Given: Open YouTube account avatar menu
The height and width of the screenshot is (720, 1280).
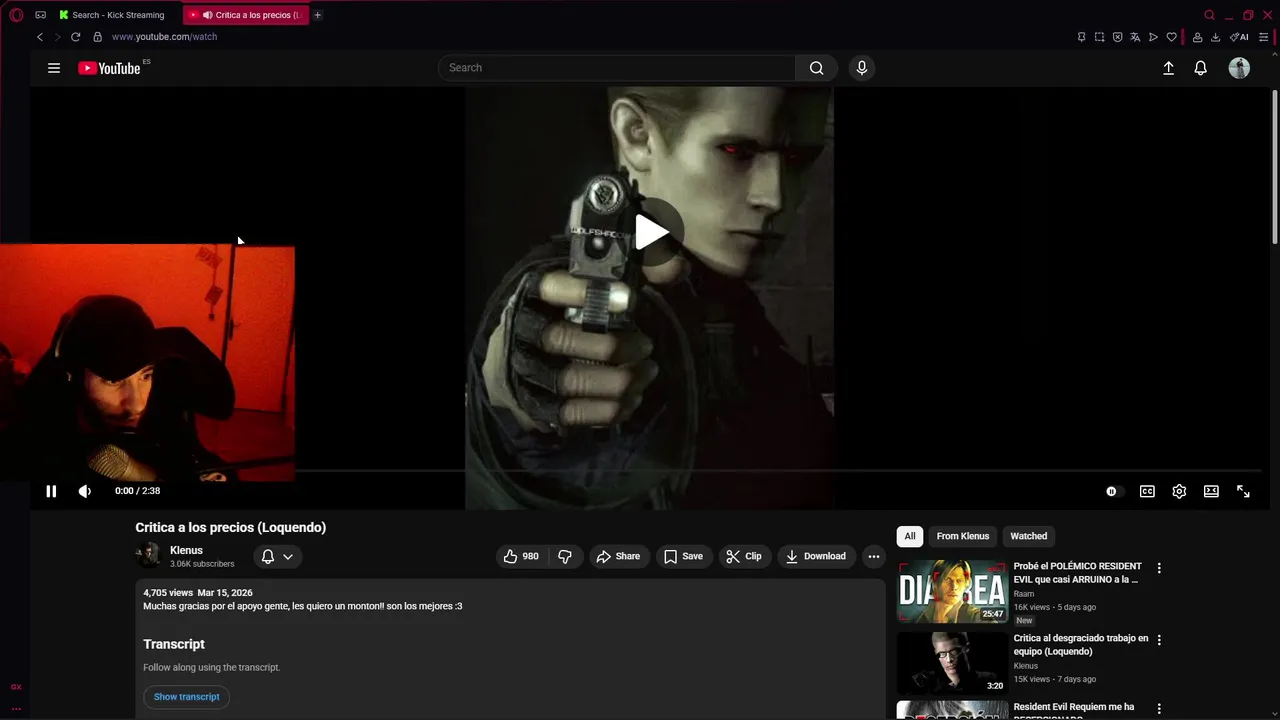Looking at the screenshot, I should tap(1239, 68).
